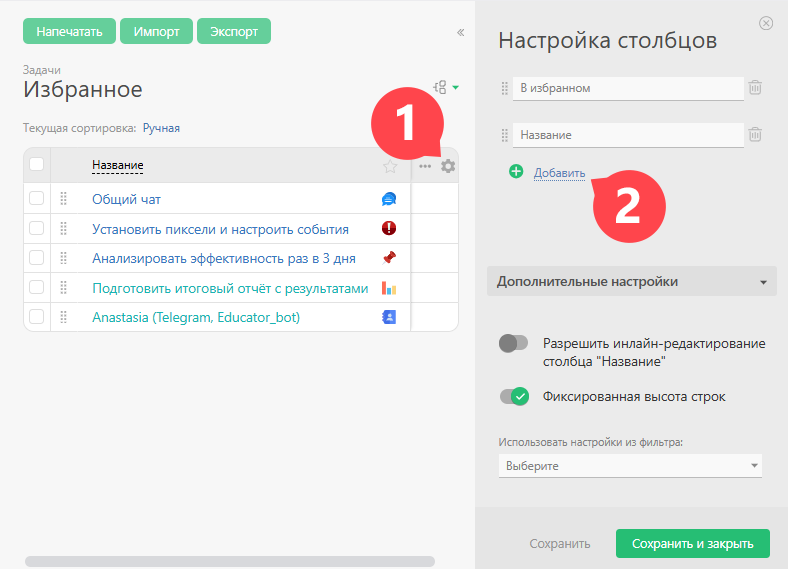Open Подготовить итоговый отчёт с результатами
The image size is (788, 569).
(230, 289)
